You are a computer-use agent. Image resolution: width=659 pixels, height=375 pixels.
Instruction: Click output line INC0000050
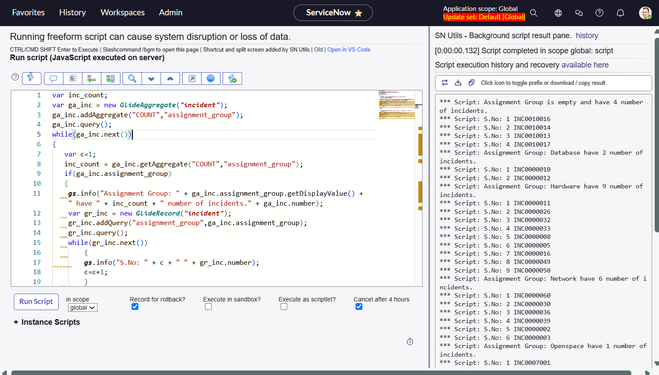point(495,270)
